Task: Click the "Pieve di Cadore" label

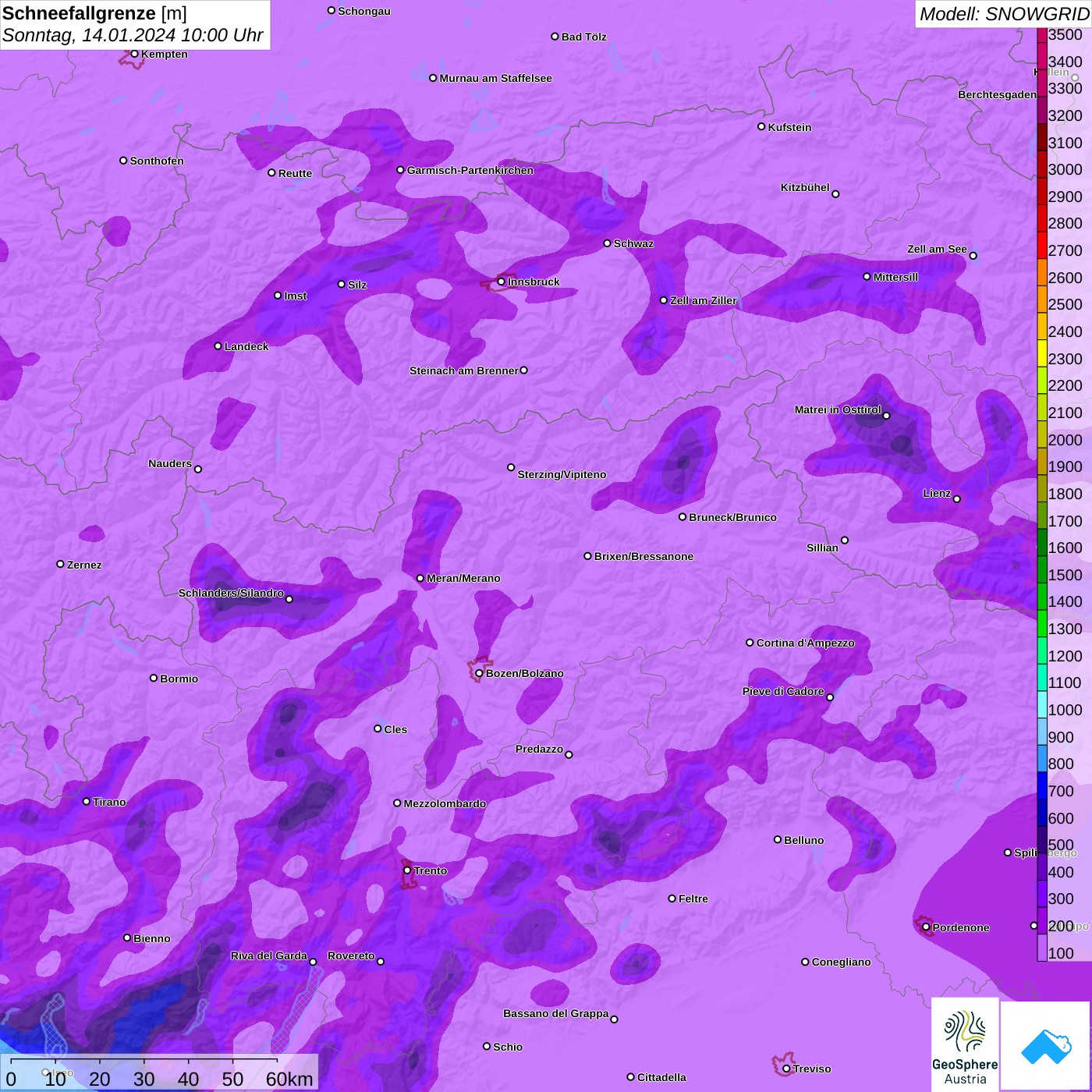Action: (x=783, y=691)
